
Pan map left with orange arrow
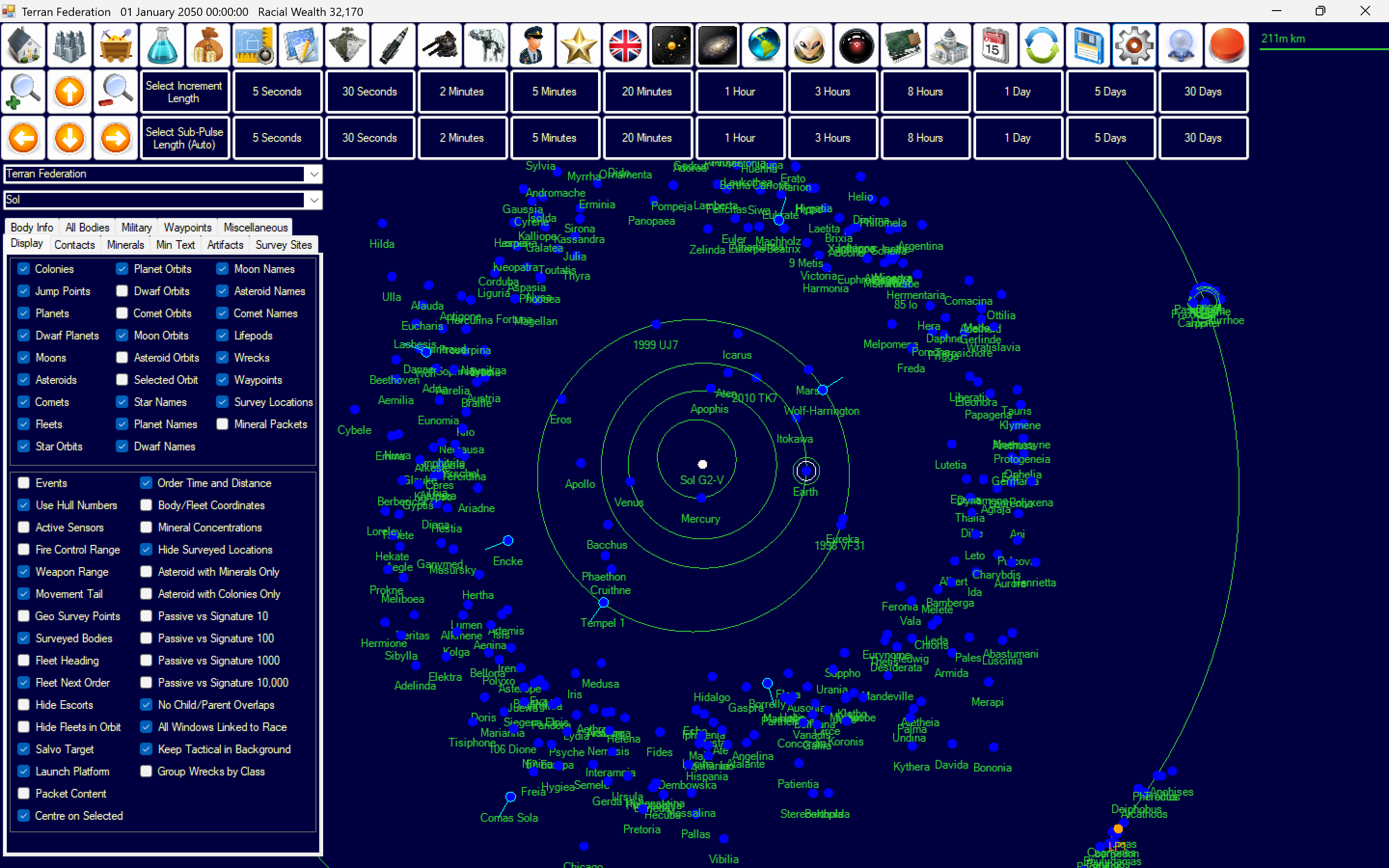coord(23,138)
